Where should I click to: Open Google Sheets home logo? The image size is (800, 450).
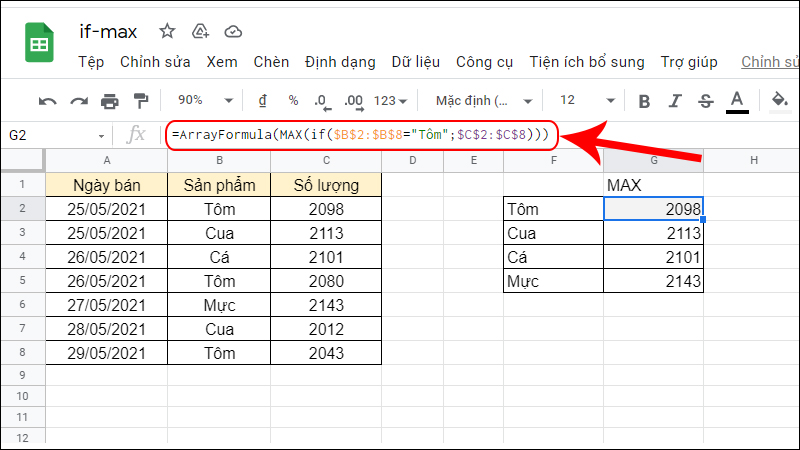[x=40, y=46]
